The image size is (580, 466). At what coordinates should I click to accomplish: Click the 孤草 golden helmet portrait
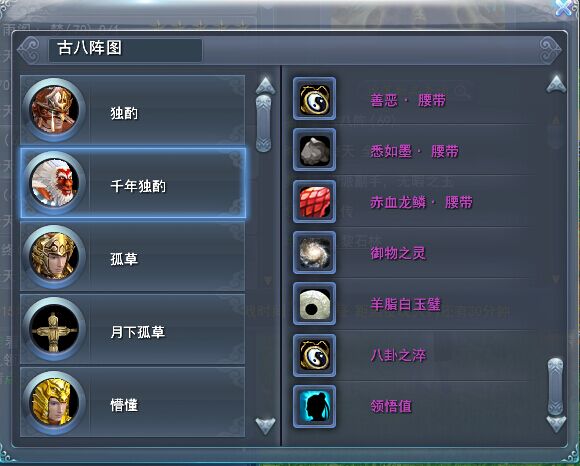coord(54,256)
